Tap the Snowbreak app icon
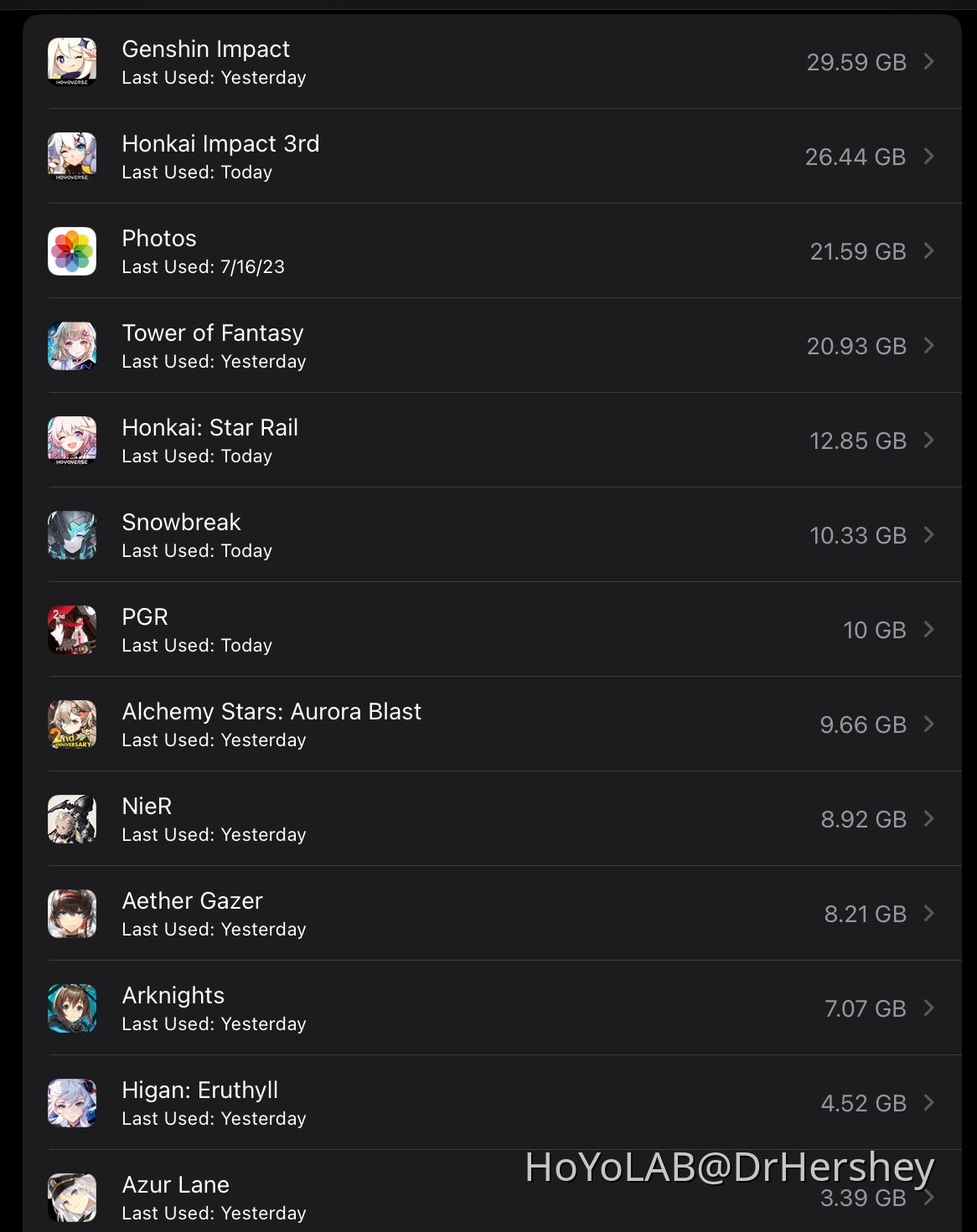The height and width of the screenshot is (1232, 977). pyautogui.click(x=72, y=535)
